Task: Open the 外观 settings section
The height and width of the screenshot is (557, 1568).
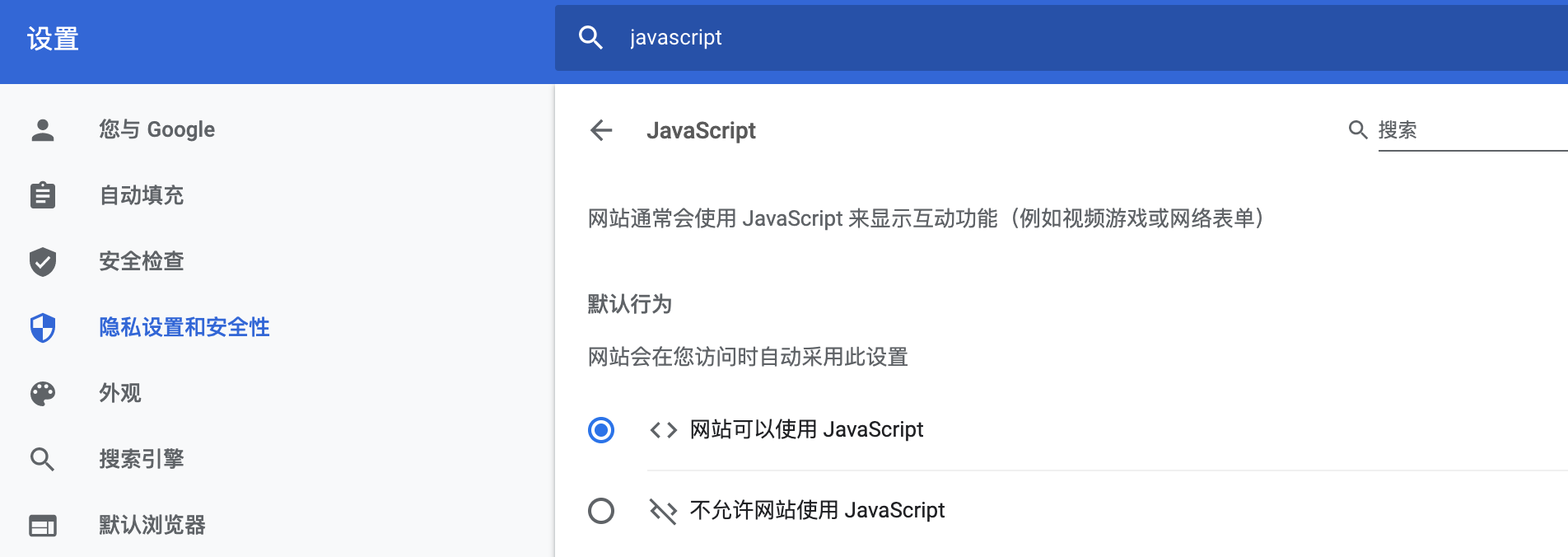Action: (x=120, y=394)
